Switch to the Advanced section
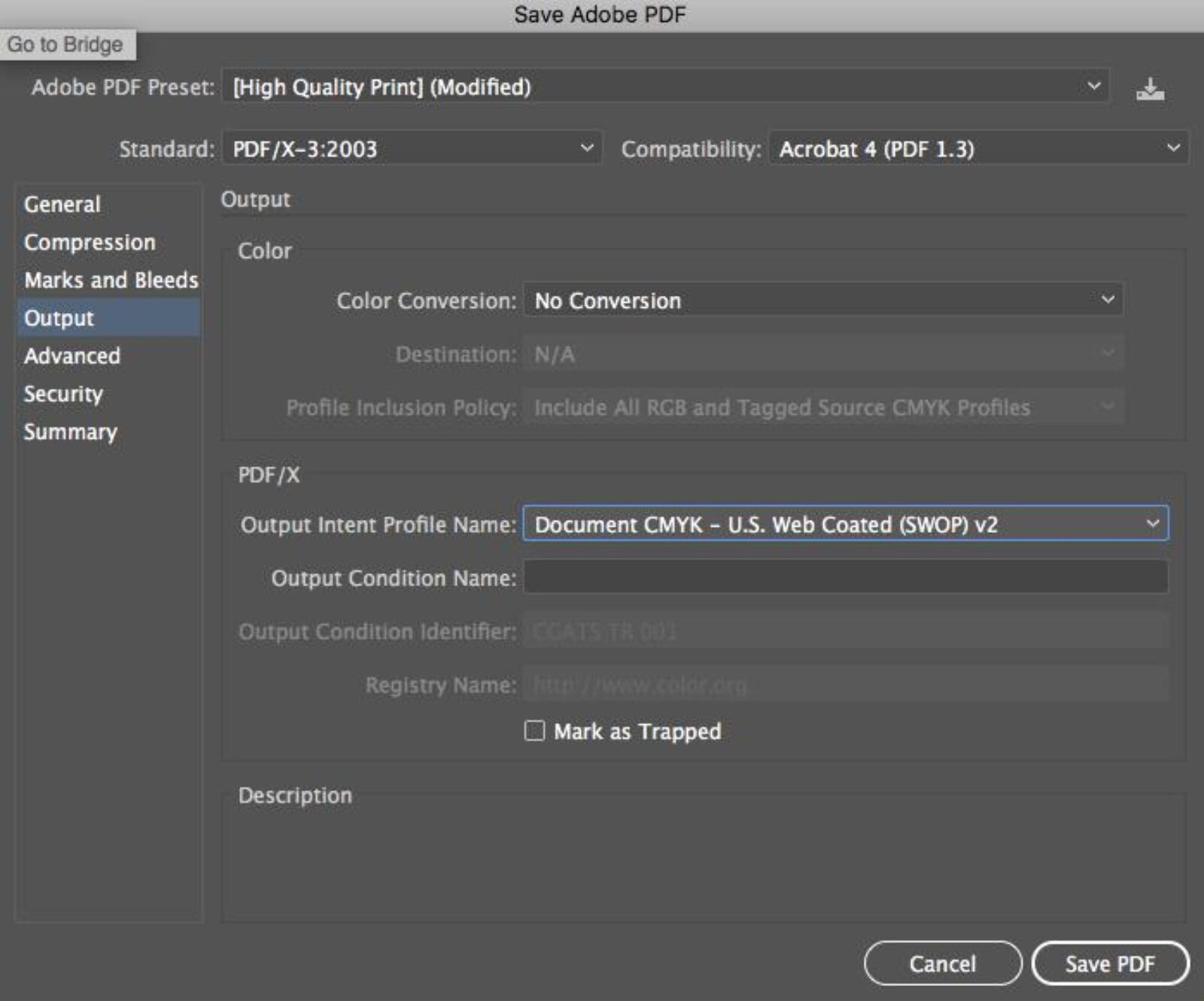 pyautogui.click(x=108, y=356)
